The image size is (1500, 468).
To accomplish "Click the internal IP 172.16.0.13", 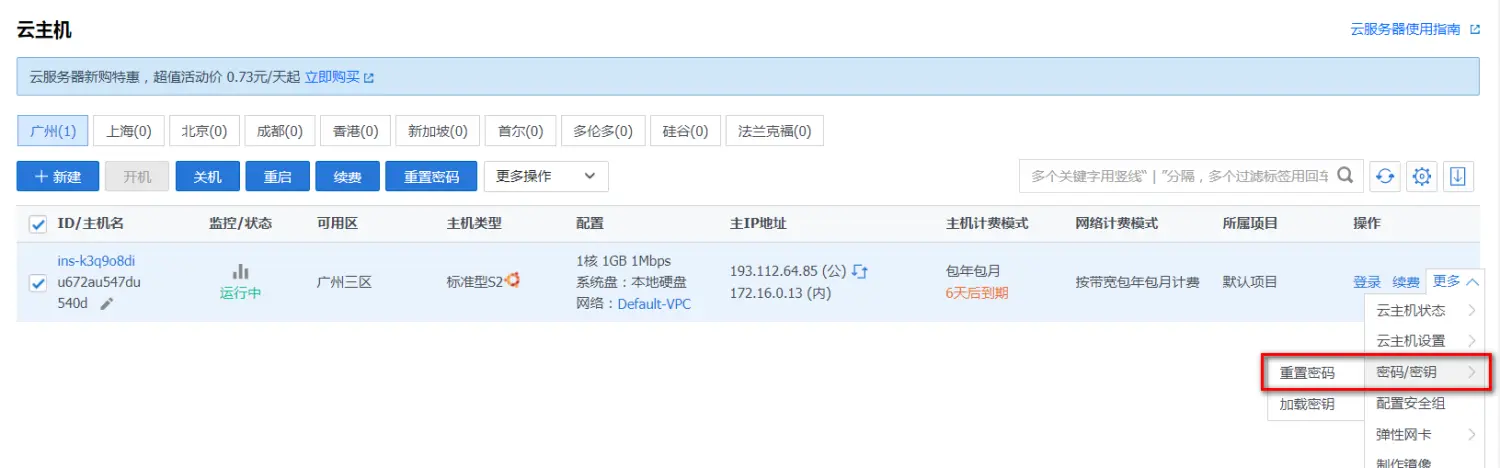I will (768, 293).
